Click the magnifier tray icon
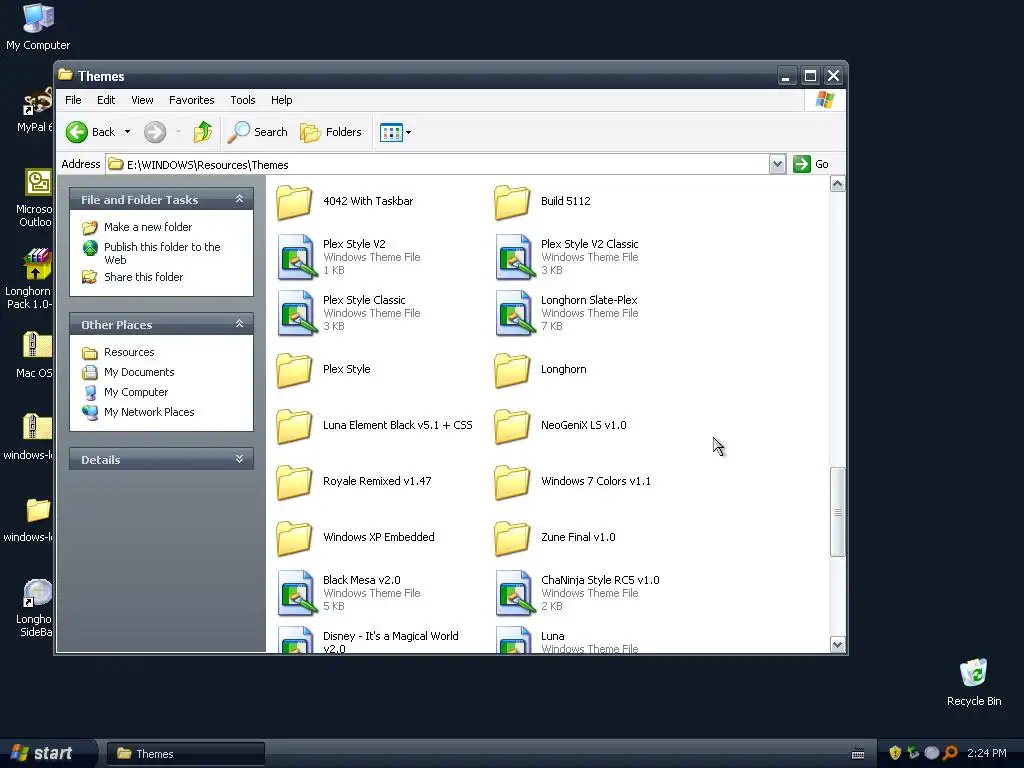The width and height of the screenshot is (1024, 768). (x=950, y=753)
